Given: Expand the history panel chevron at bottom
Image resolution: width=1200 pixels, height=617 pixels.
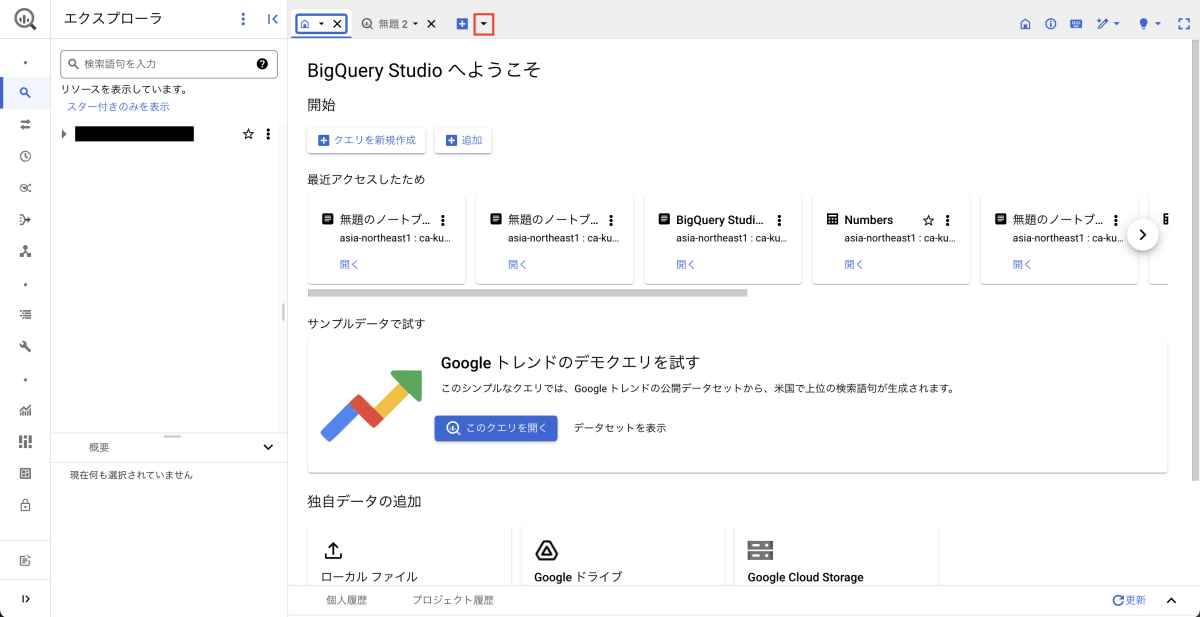Looking at the screenshot, I should pyautogui.click(x=1171, y=600).
